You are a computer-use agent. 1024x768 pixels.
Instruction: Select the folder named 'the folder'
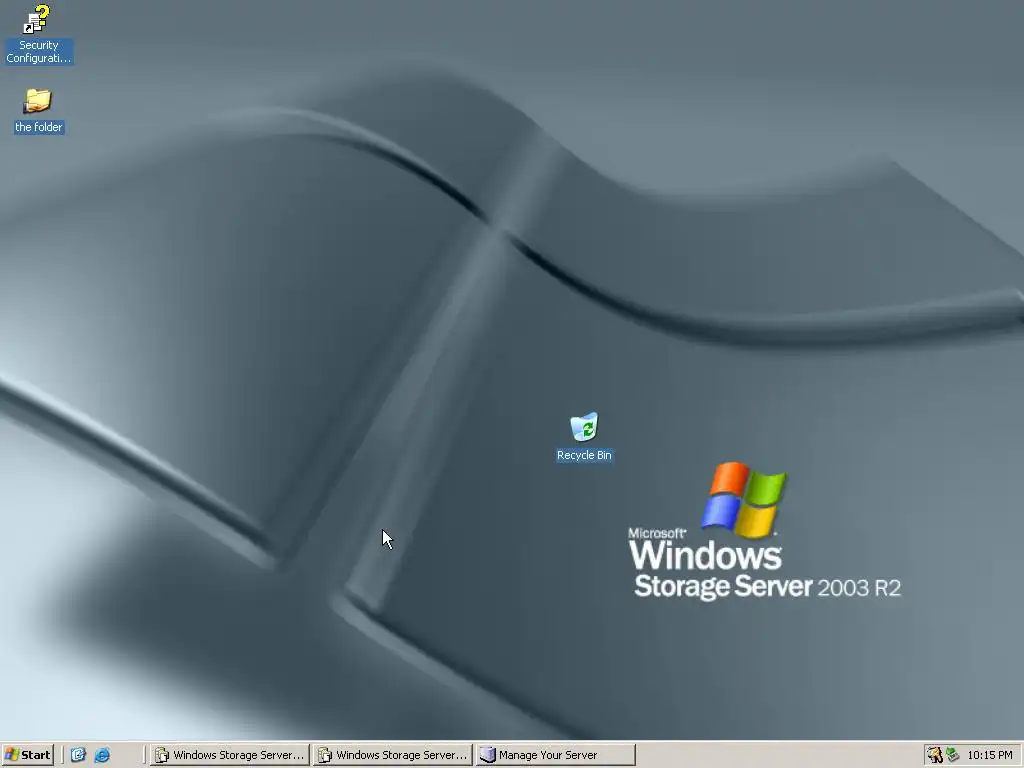point(38,111)
